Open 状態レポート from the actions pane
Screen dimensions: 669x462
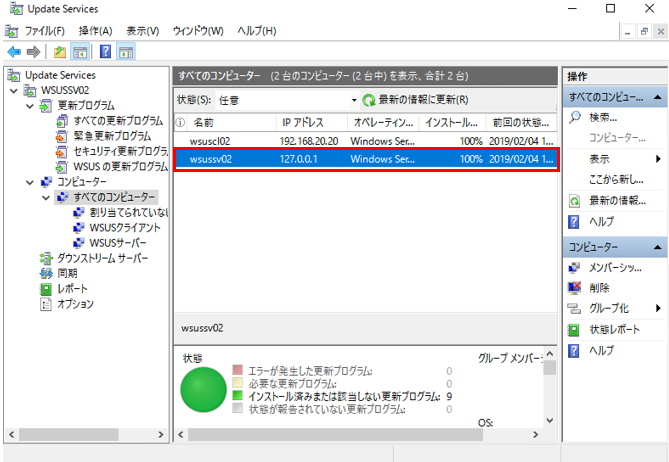click(614, 329)
